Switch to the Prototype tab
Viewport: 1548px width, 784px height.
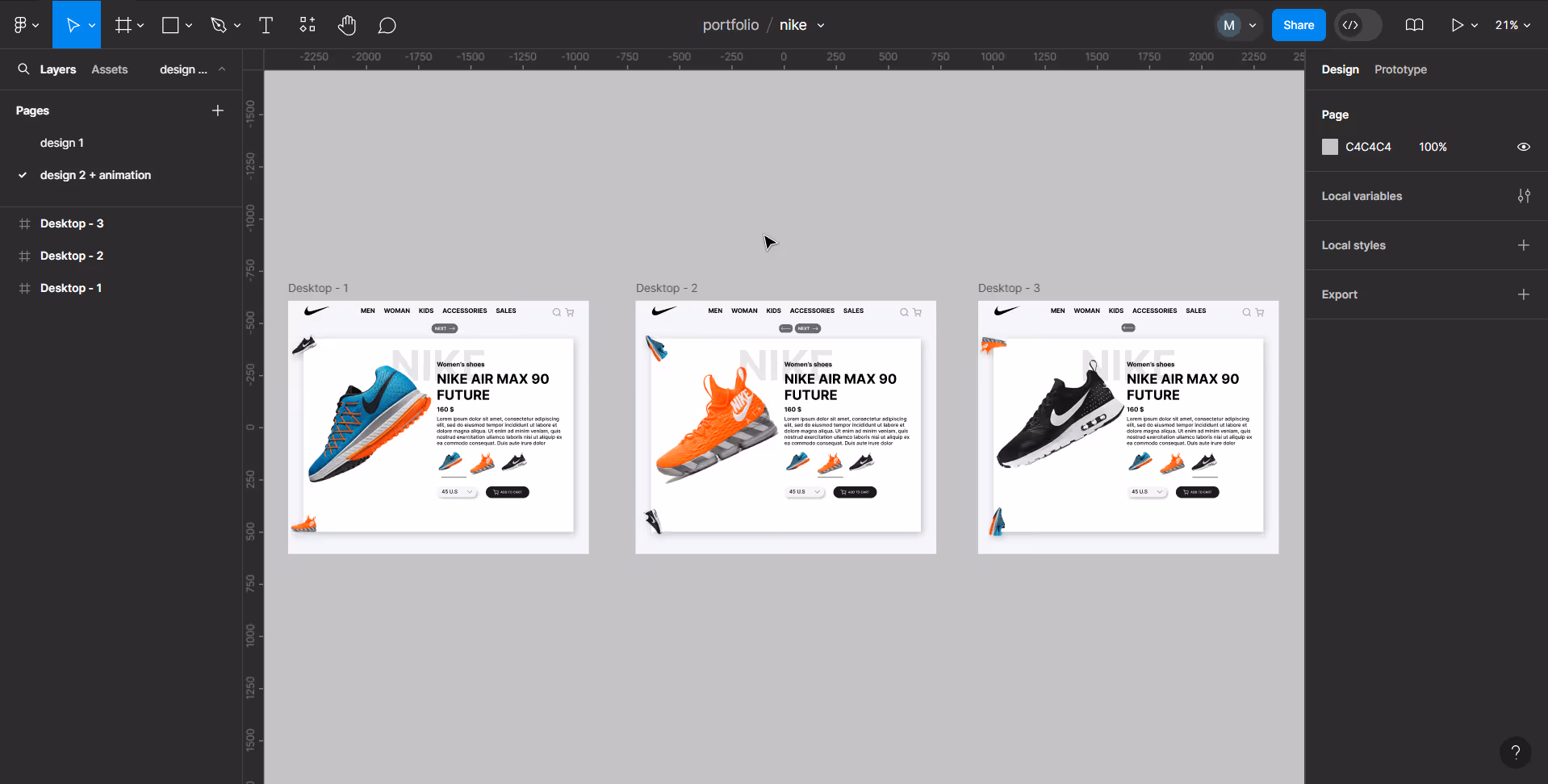tap(1400, 69)
